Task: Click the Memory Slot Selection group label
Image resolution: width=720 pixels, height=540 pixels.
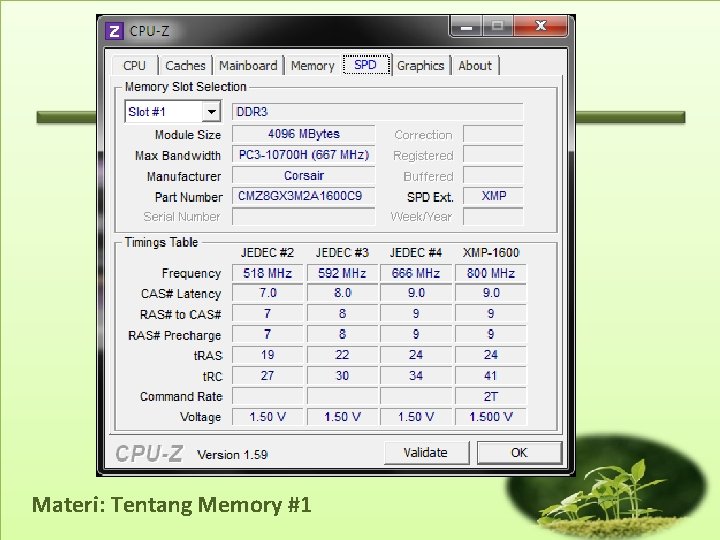Action: pyautogui.click(x=186, y=87)
